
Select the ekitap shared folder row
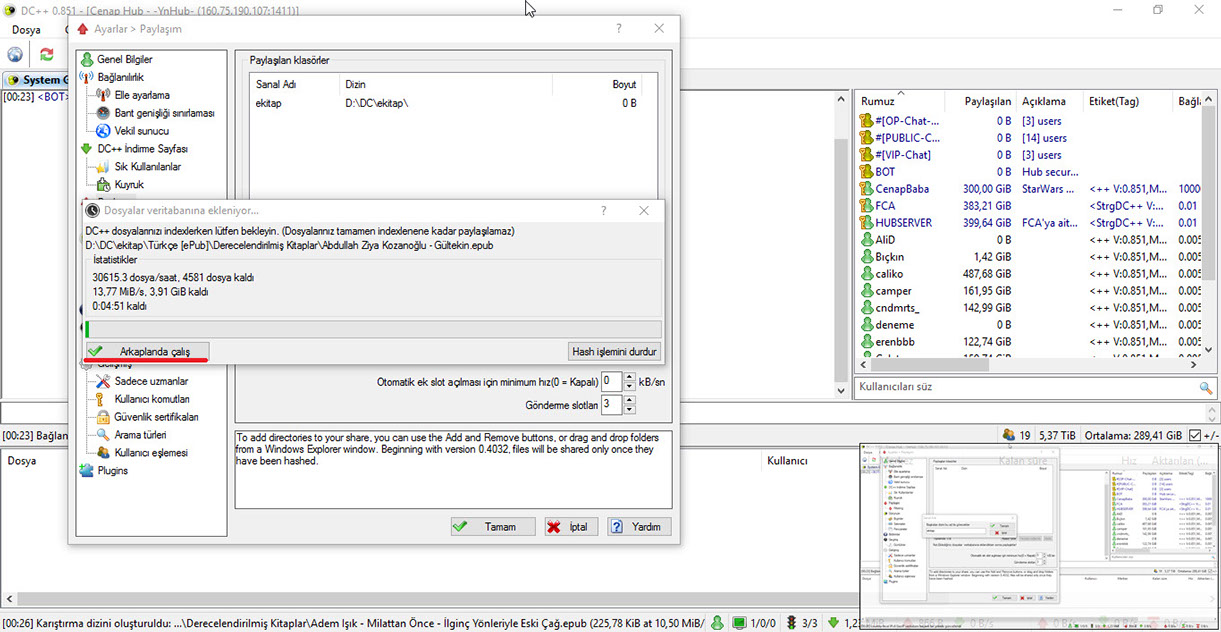(x=453, y=103)
